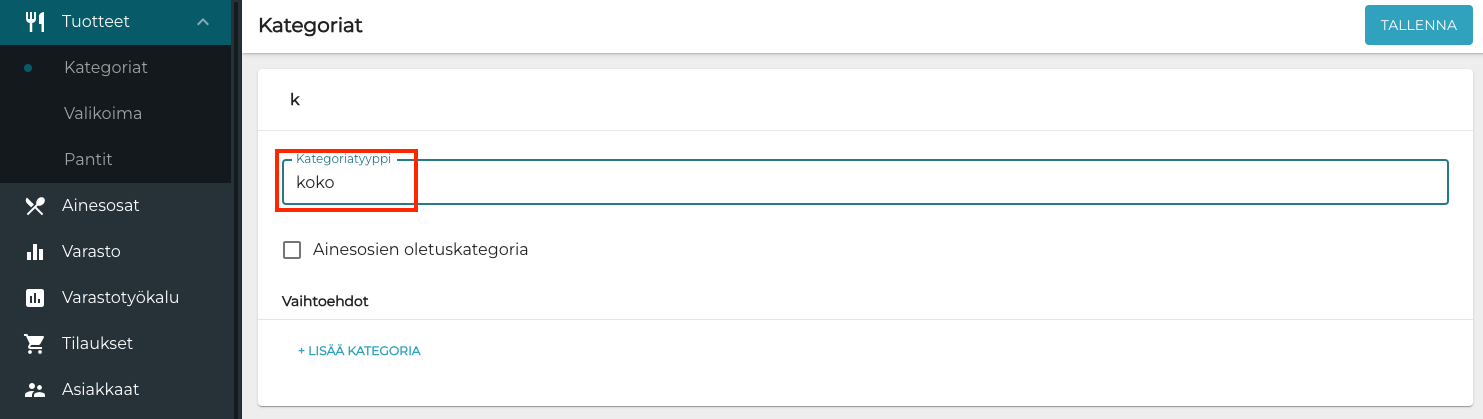Navigate to Varasto section

(x=91, y=252)
